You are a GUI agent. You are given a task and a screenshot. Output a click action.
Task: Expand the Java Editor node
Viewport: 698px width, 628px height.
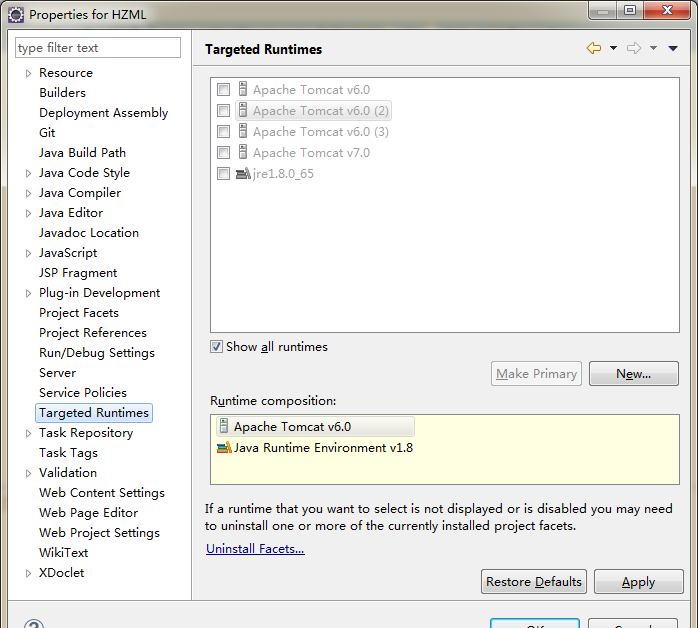coord(28,213)
